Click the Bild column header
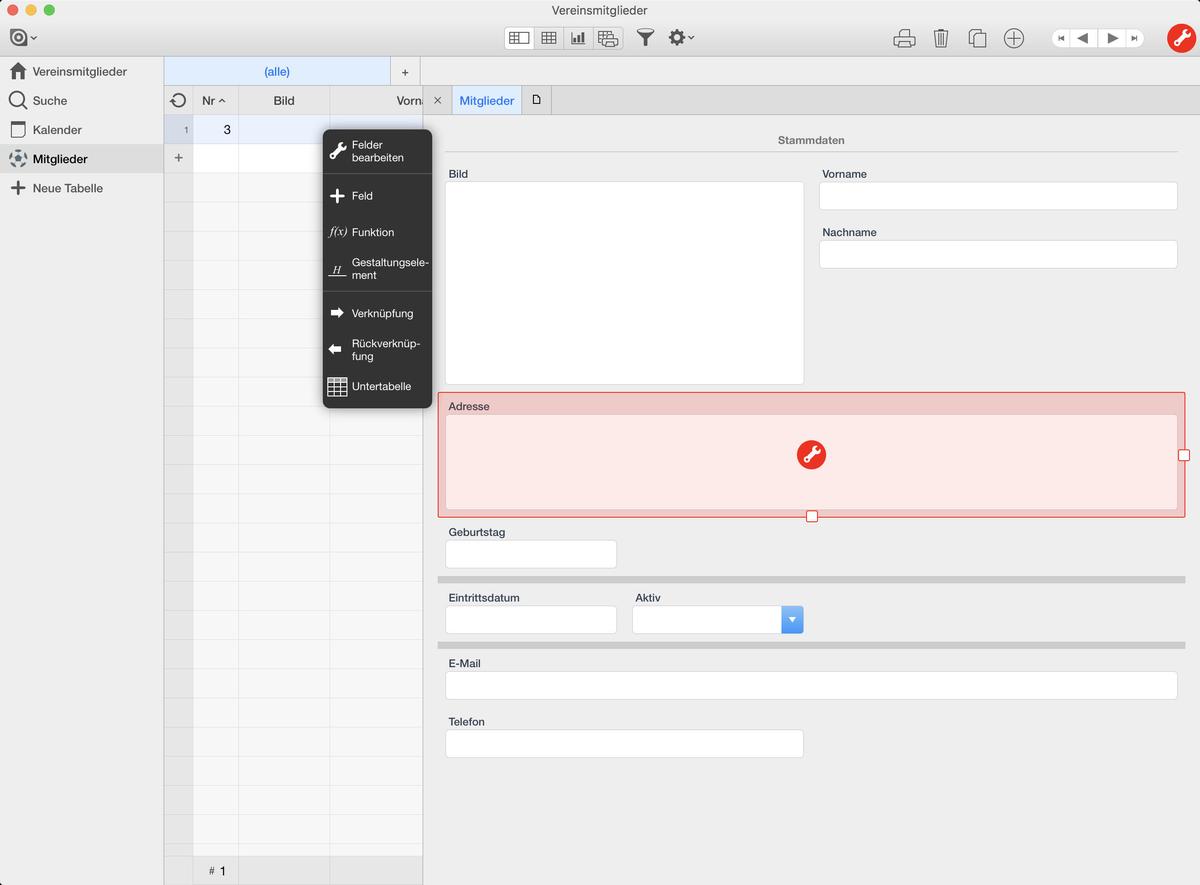This screenshot has width=1200, height=885. click(x=284, y=101)
